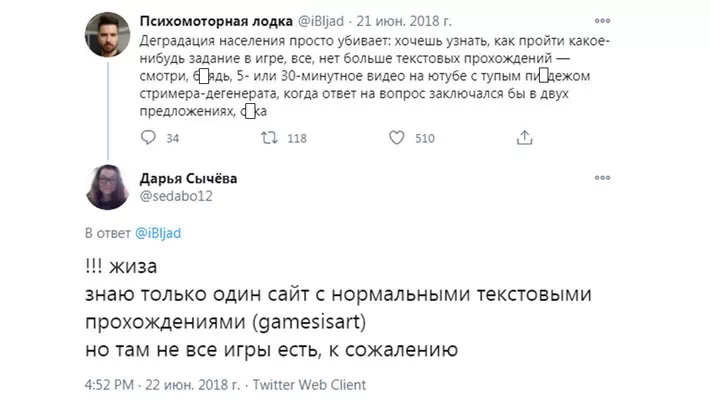Click the retweet arrows icon
Screen dimensions: 710x399
point(269,138)
